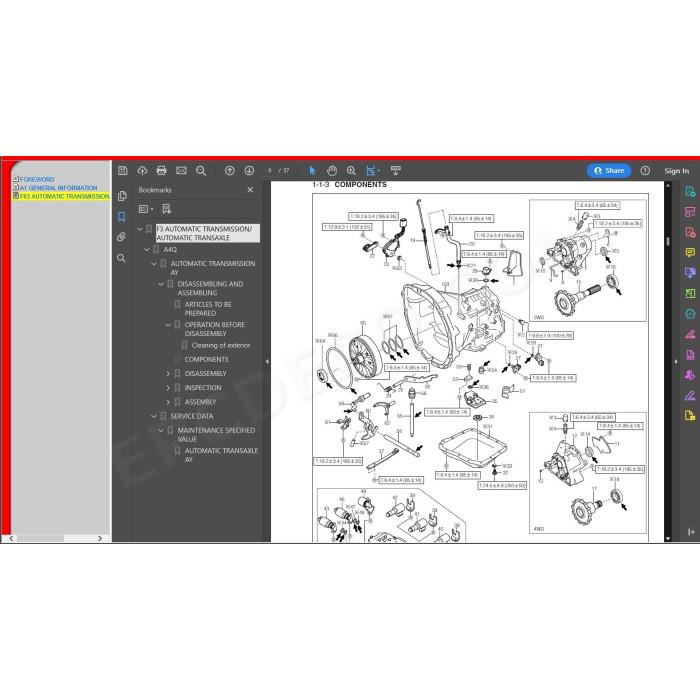Select the COMPONENTS bookmark

coord(206,359)
